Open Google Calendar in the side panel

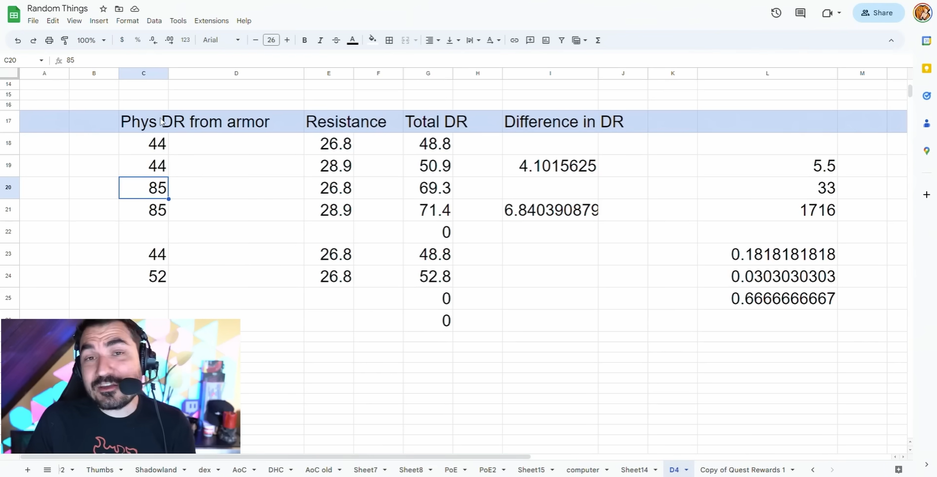coord(926,41)
